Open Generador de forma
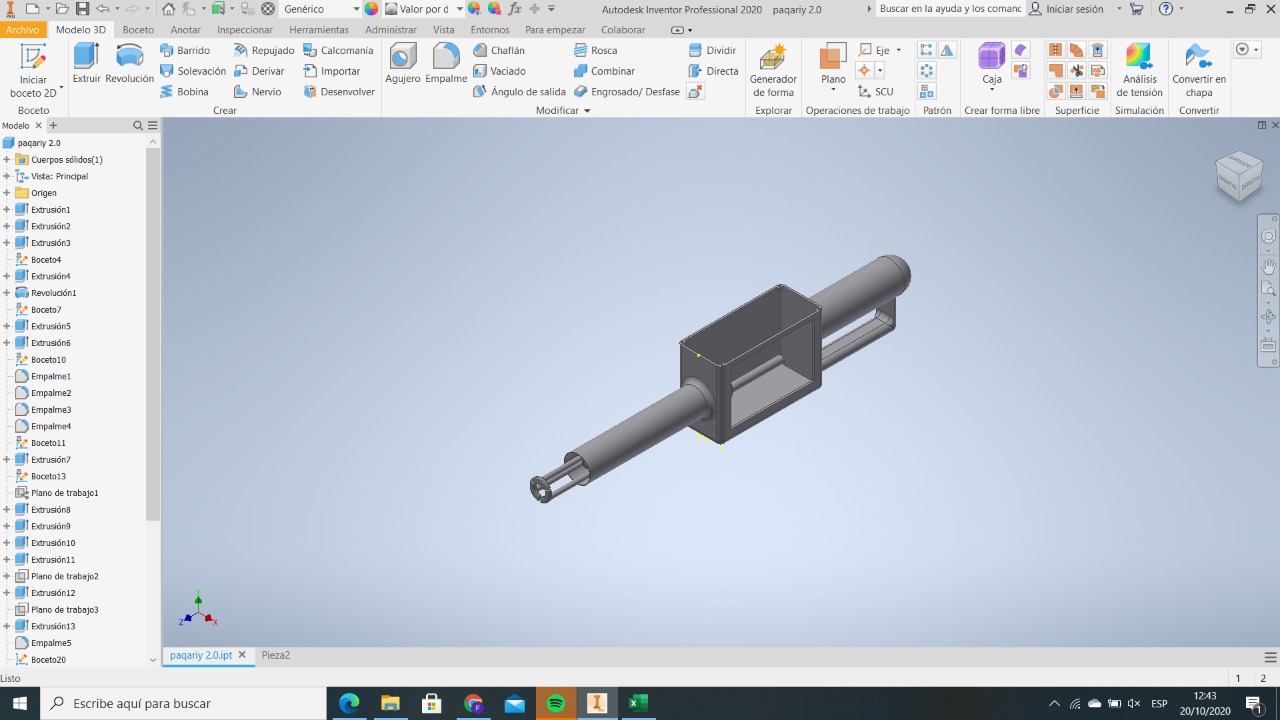Screen dimensions: 1280x720 click(x=773, y=70)
